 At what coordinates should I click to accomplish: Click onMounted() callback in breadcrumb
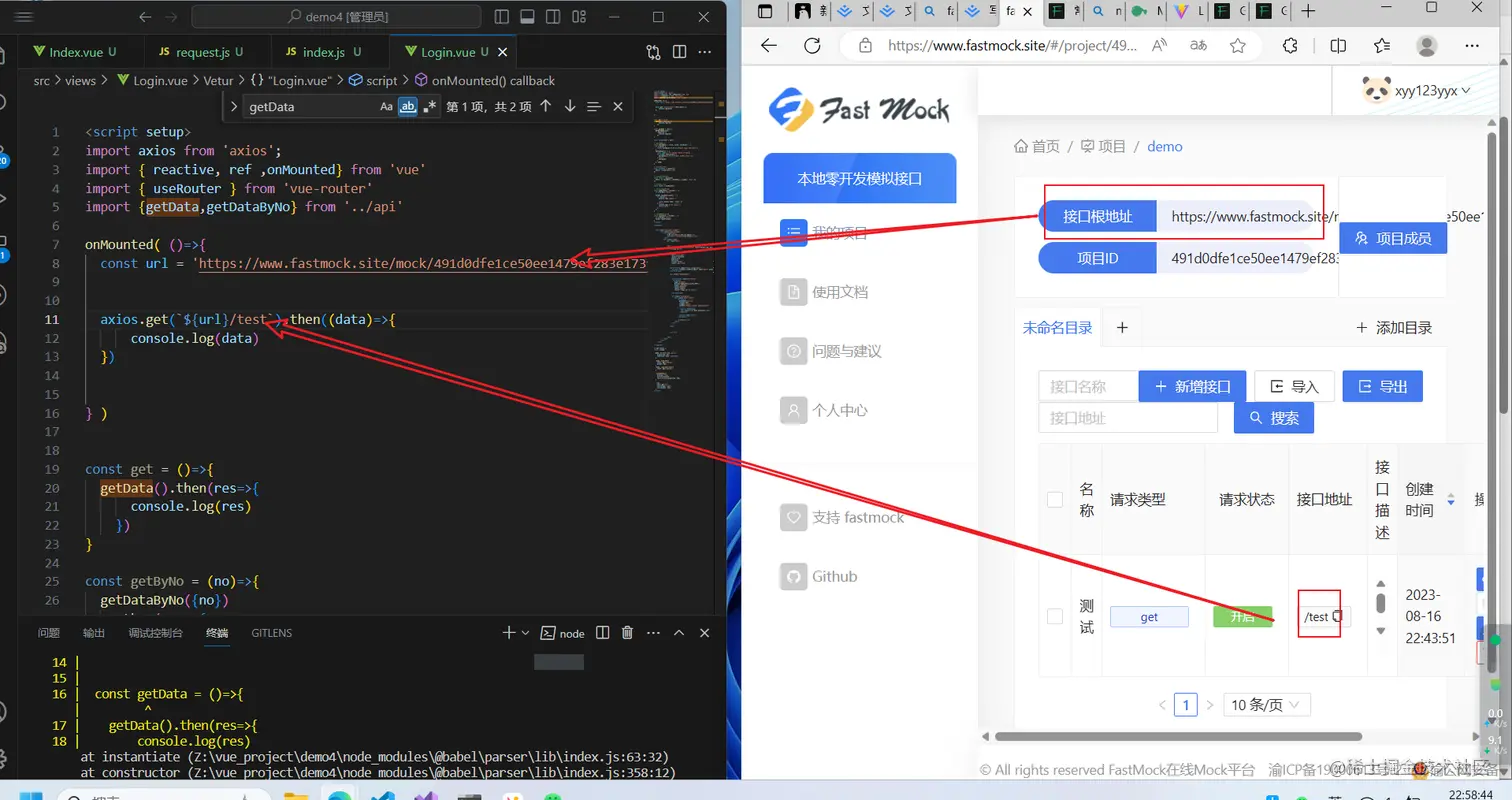click(x=493, y=81)
